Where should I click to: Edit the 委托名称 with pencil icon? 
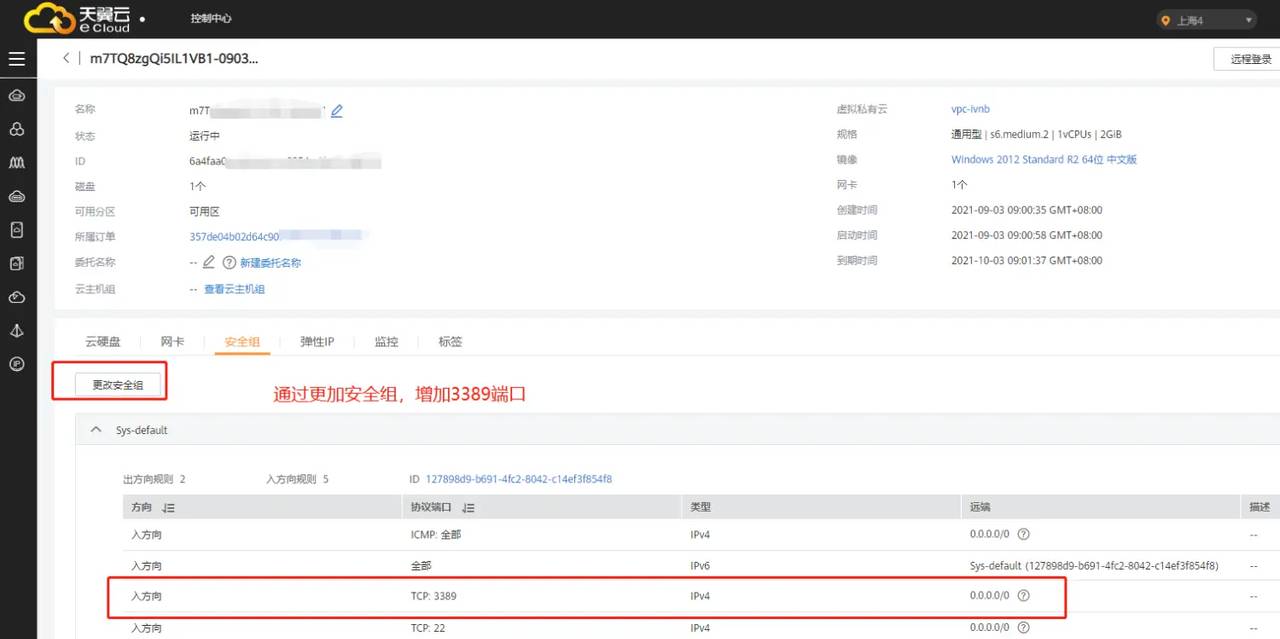point(209,262)
